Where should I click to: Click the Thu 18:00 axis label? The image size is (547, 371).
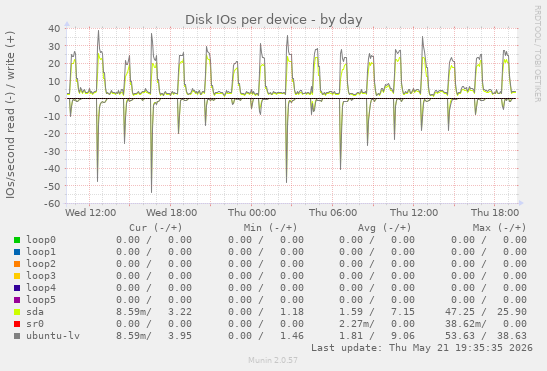pyautogui.click(x=495, y=213)
